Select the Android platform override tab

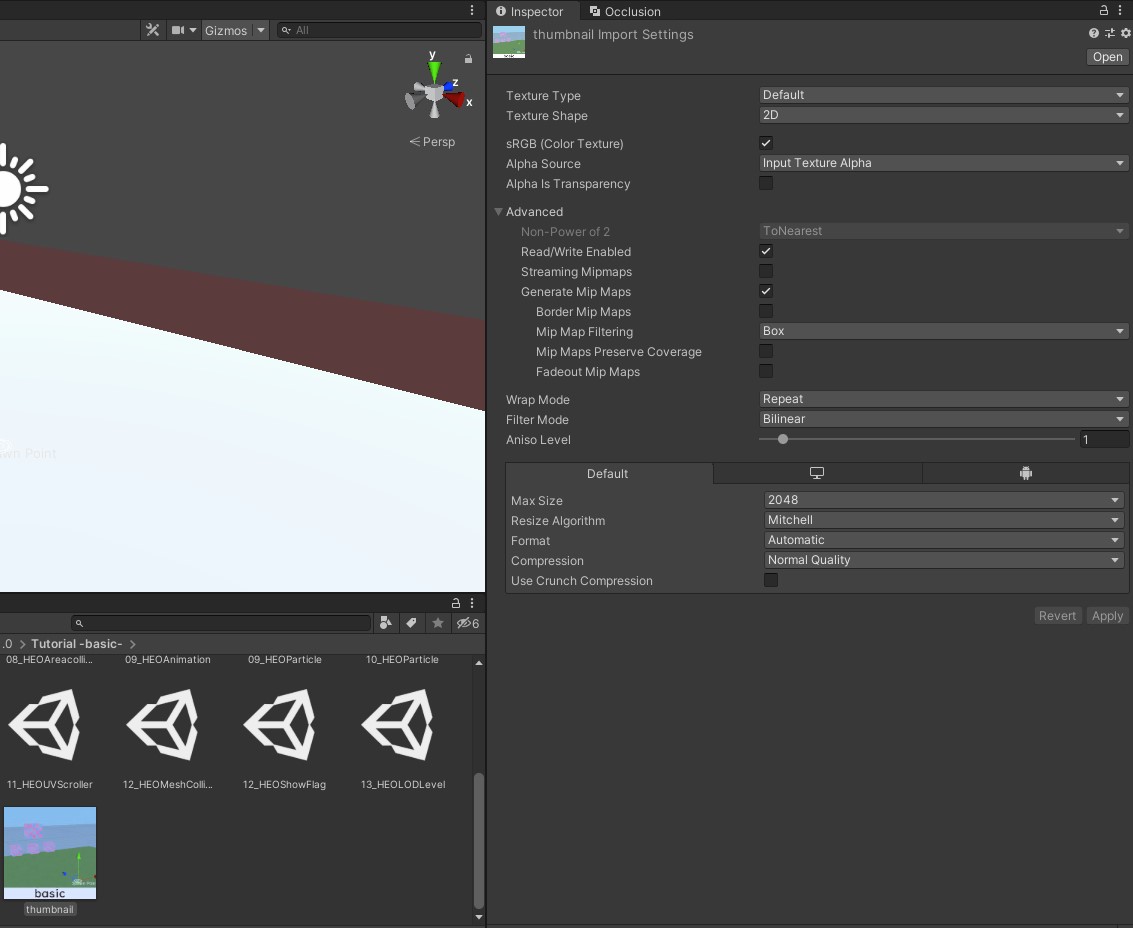click(x=1024, y=472)
